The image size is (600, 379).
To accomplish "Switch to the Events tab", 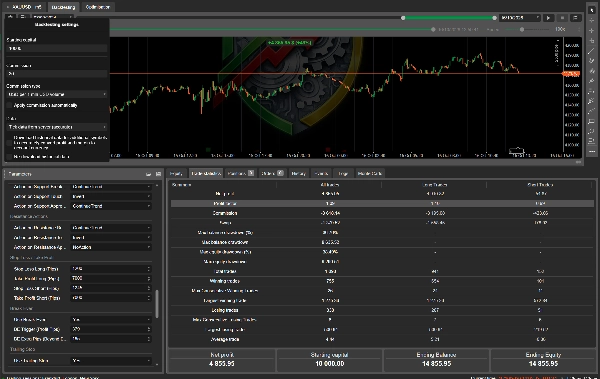I will coord(321,173).
